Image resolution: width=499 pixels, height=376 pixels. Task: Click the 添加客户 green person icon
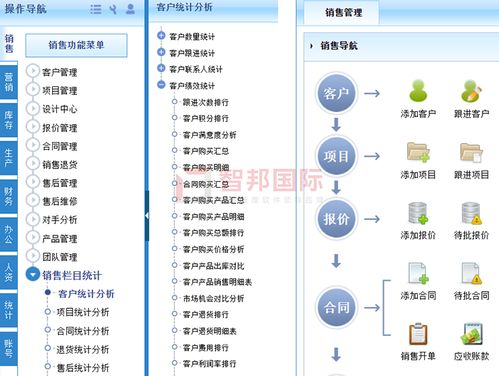418,91
